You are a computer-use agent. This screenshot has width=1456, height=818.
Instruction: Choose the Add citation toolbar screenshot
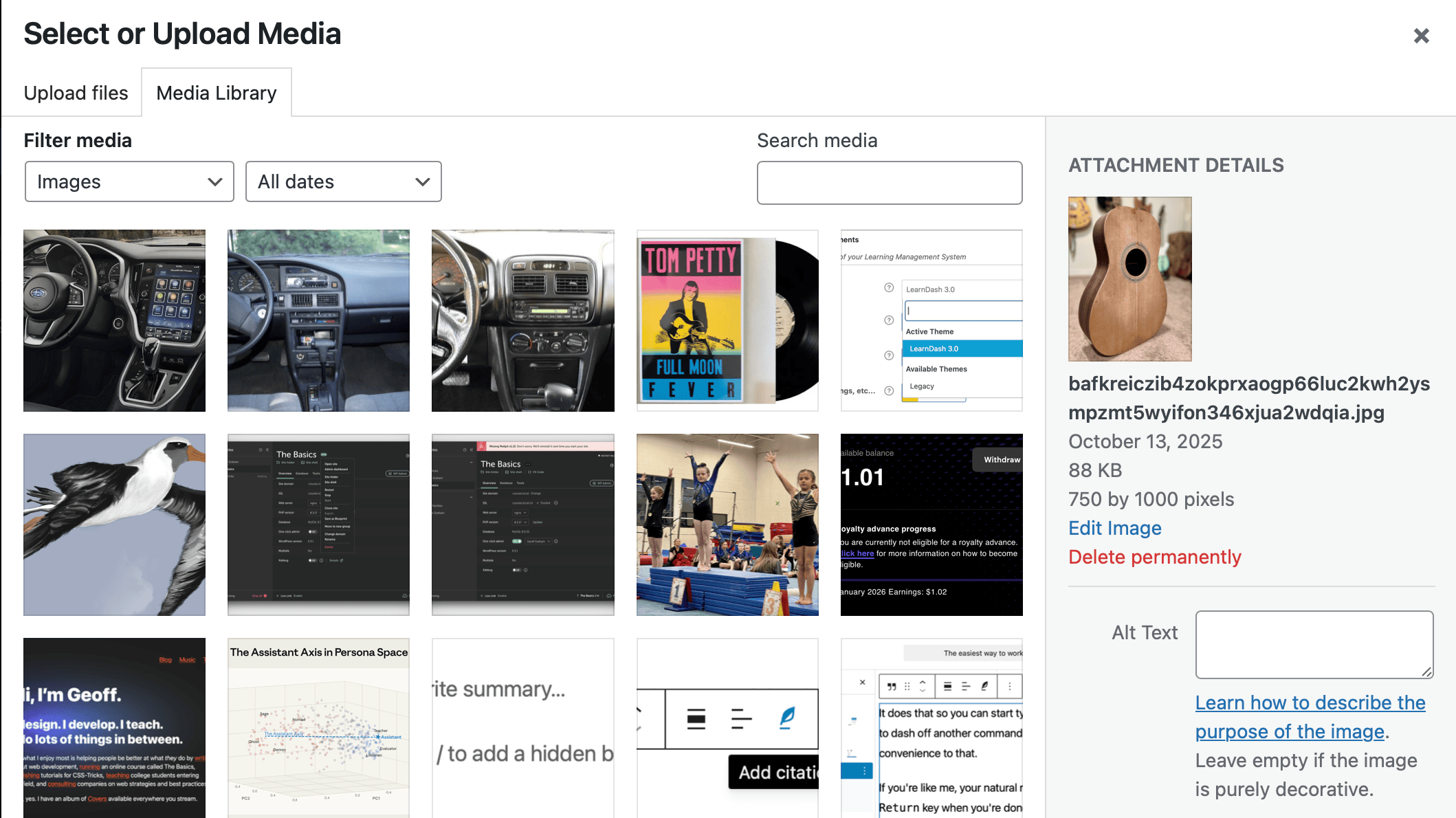coord(727,728)
